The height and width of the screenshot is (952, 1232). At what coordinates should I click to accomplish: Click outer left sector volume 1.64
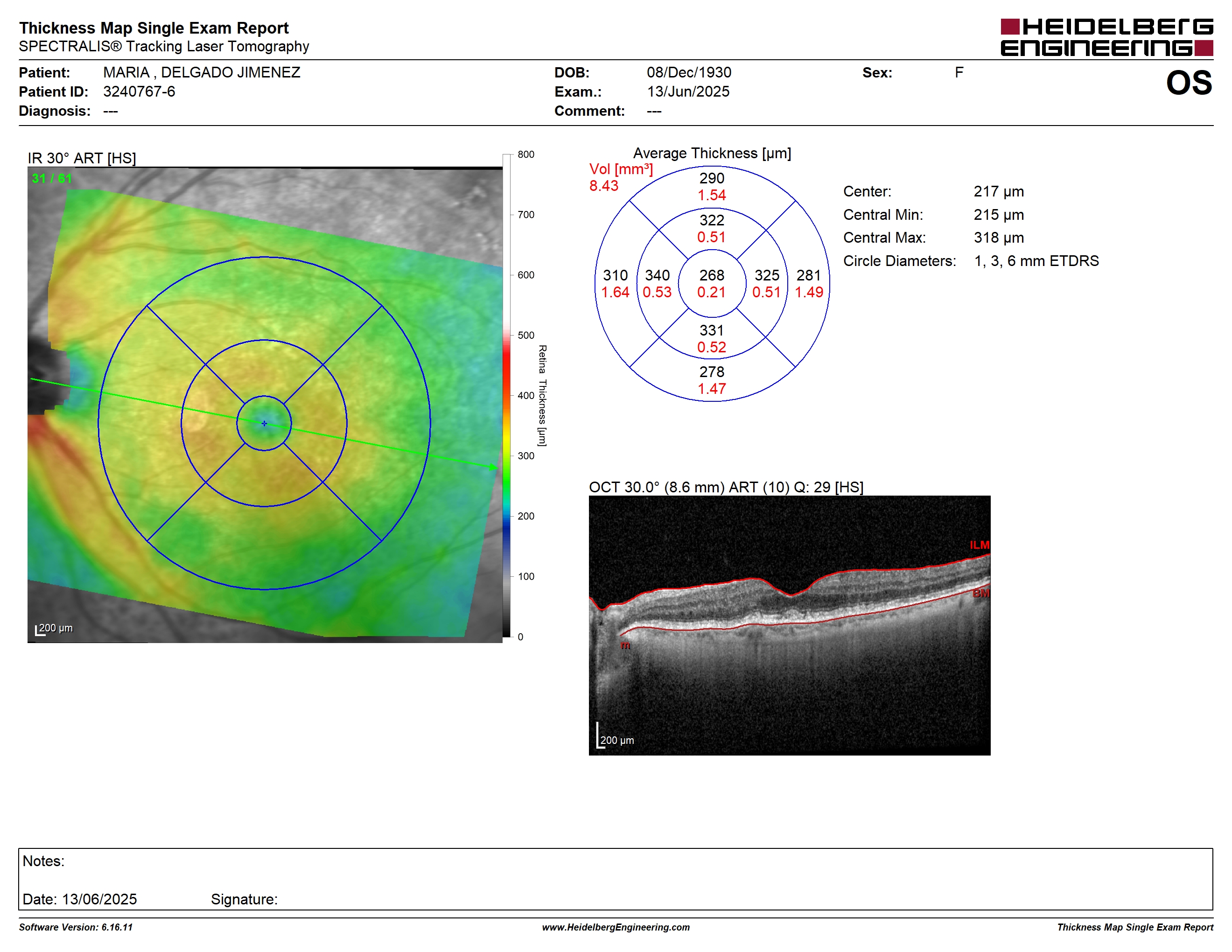point(615,292)
